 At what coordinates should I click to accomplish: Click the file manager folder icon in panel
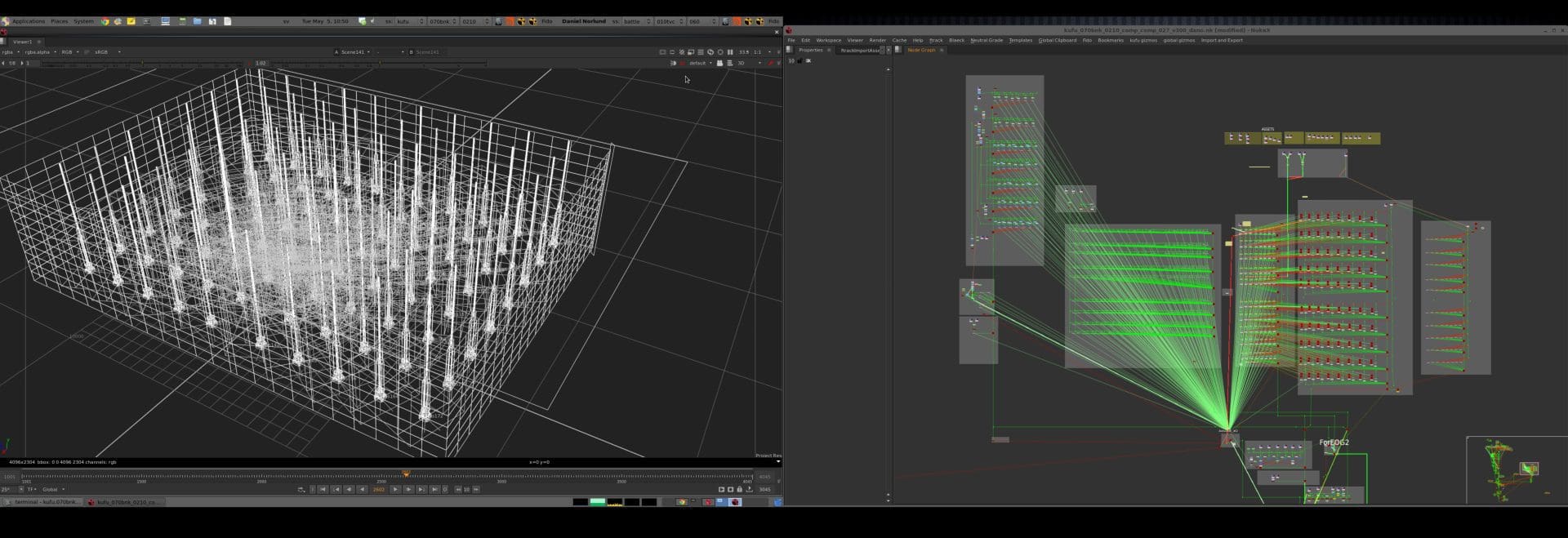click(x=197, y=21)
